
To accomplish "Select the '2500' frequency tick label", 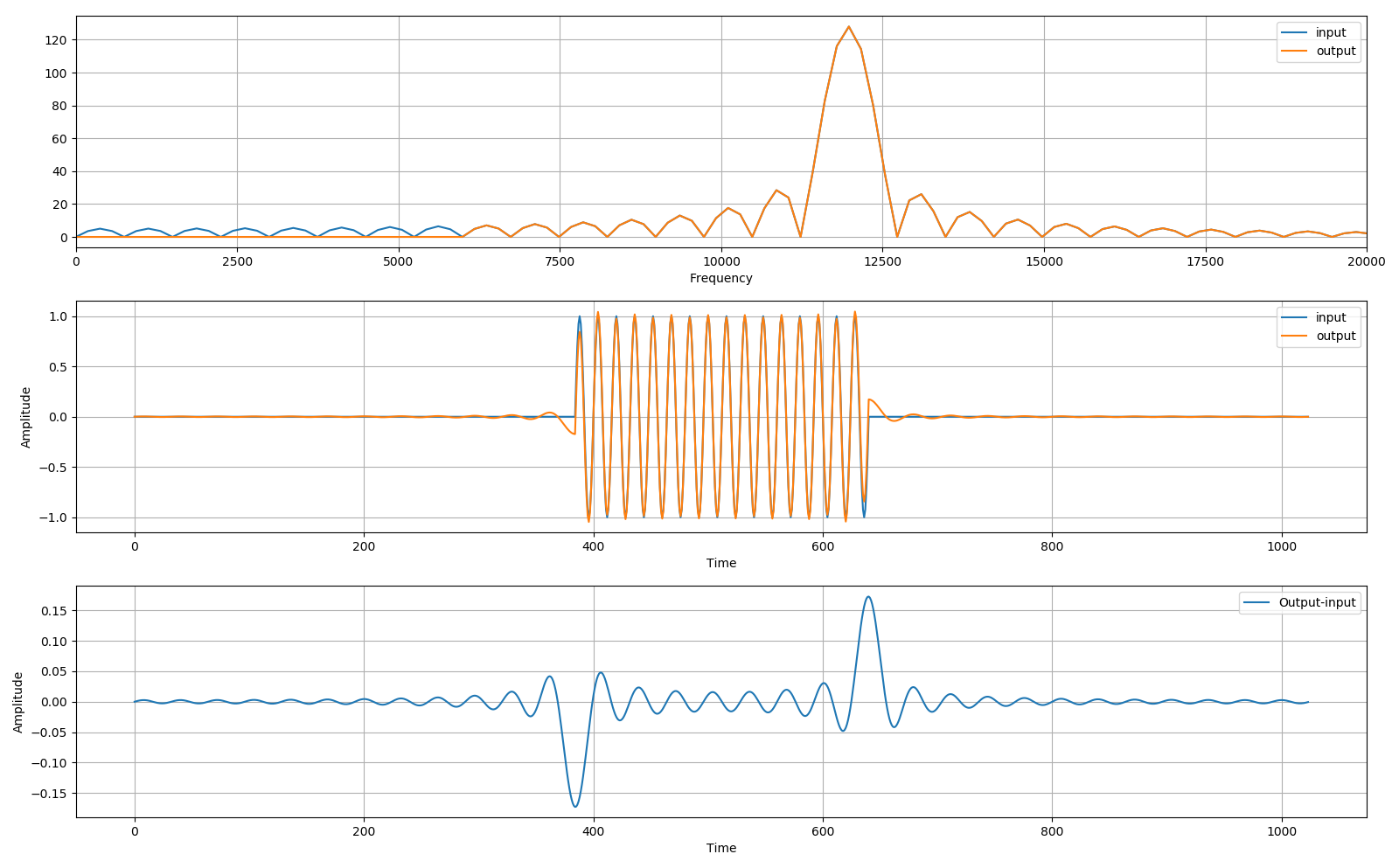I will (237, 260).
